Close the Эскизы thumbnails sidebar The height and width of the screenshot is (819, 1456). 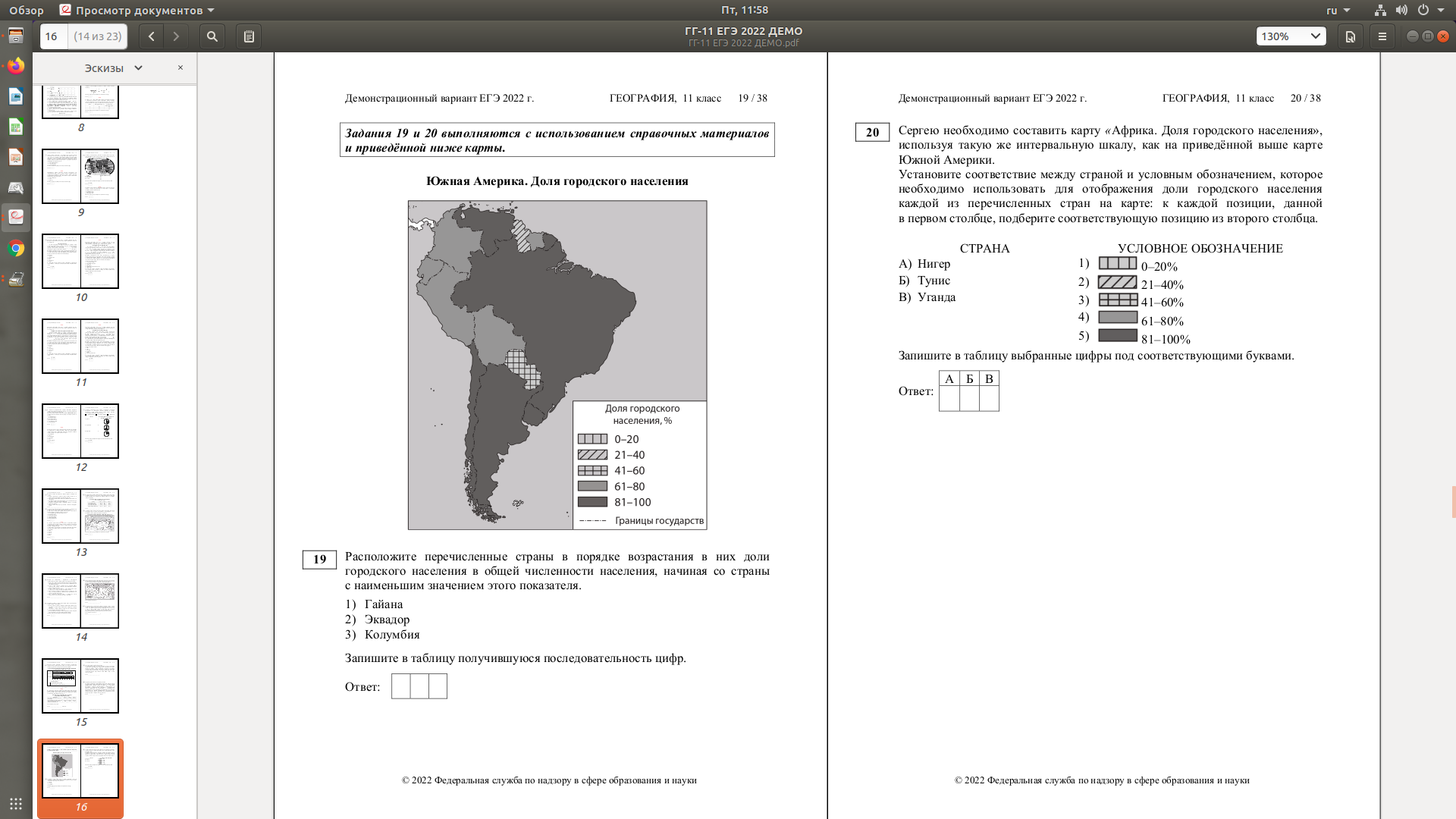pos(180,67)
